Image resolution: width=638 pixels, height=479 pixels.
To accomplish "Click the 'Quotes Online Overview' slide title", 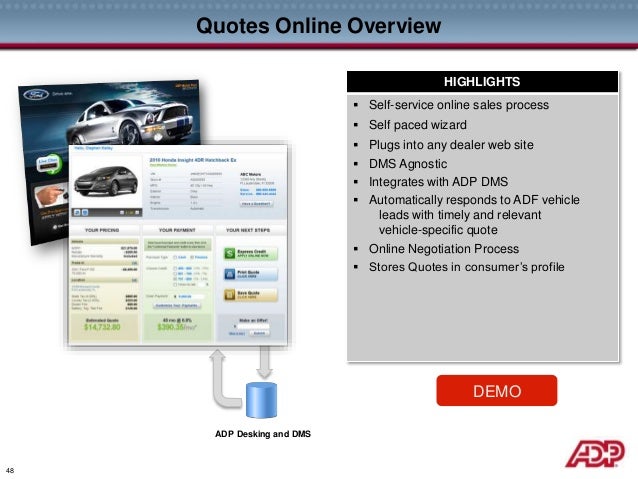I will click(x=319, y=26).
